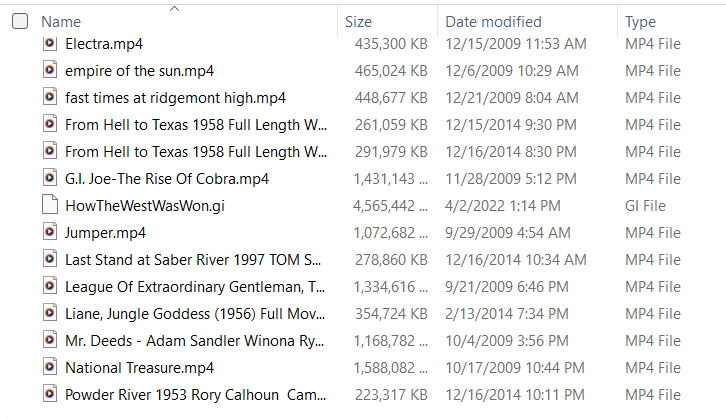
Task: Click the National Treasure.mp4 file icon
Action: click(50, 367)
